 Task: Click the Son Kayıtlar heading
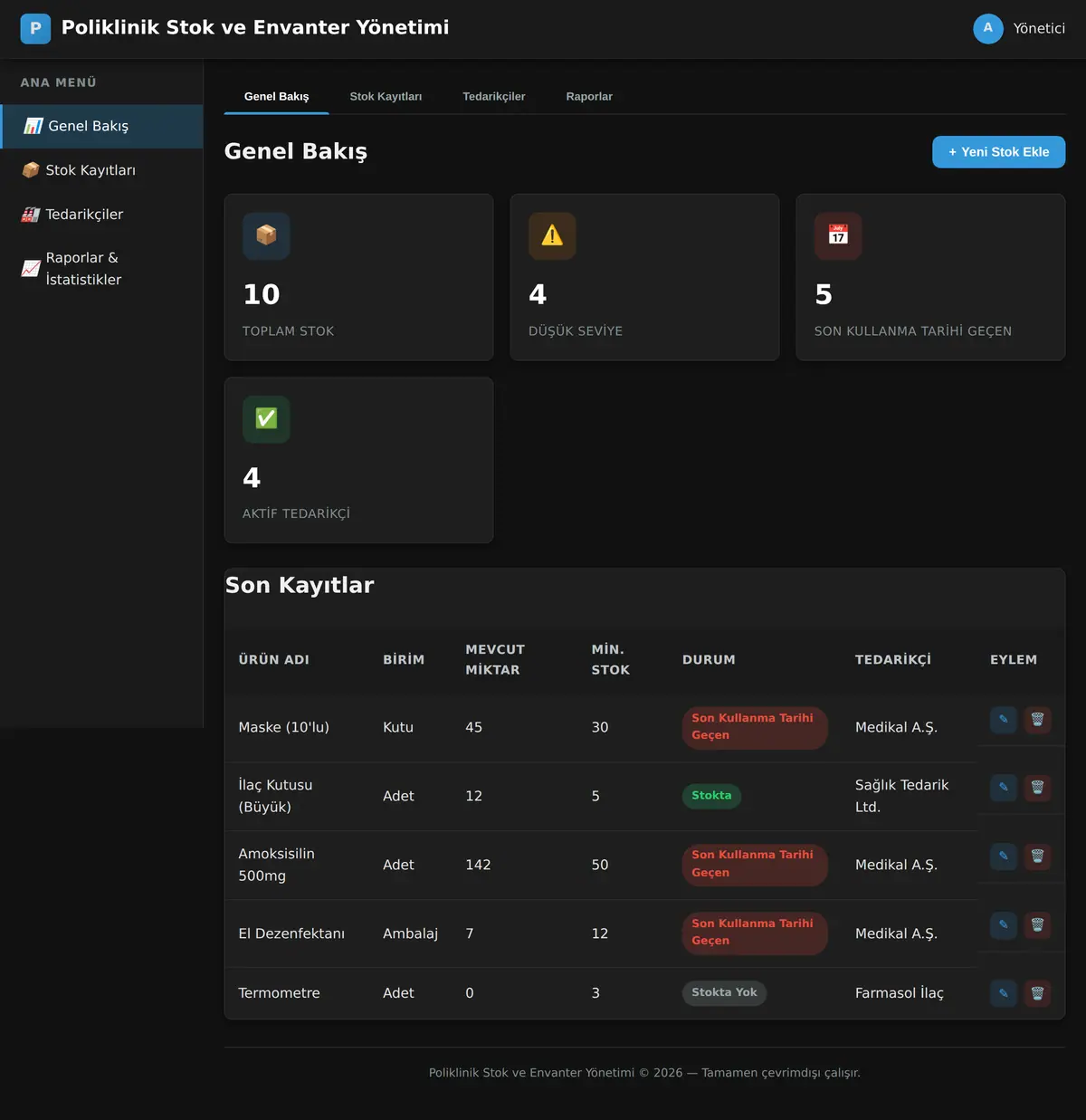(300, 586)
